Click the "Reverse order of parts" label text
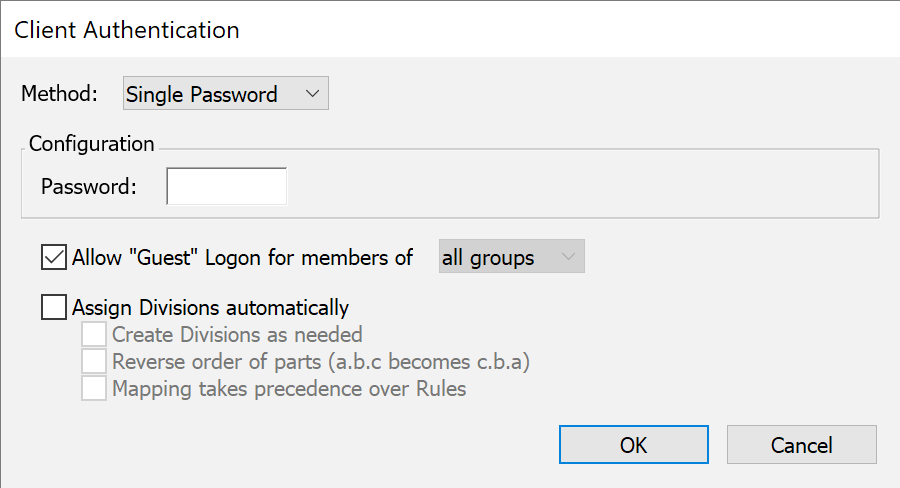Image resolution: width=900 pixels, height=488 pixels. pos(320,361)
